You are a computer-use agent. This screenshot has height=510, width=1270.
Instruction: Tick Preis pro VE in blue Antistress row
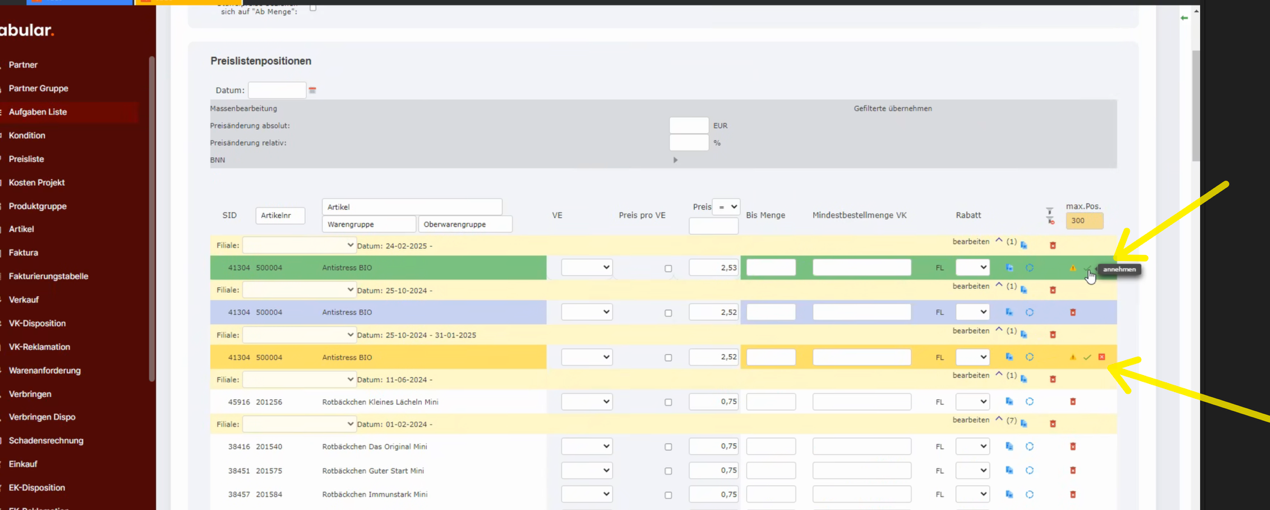pos(668,313)
